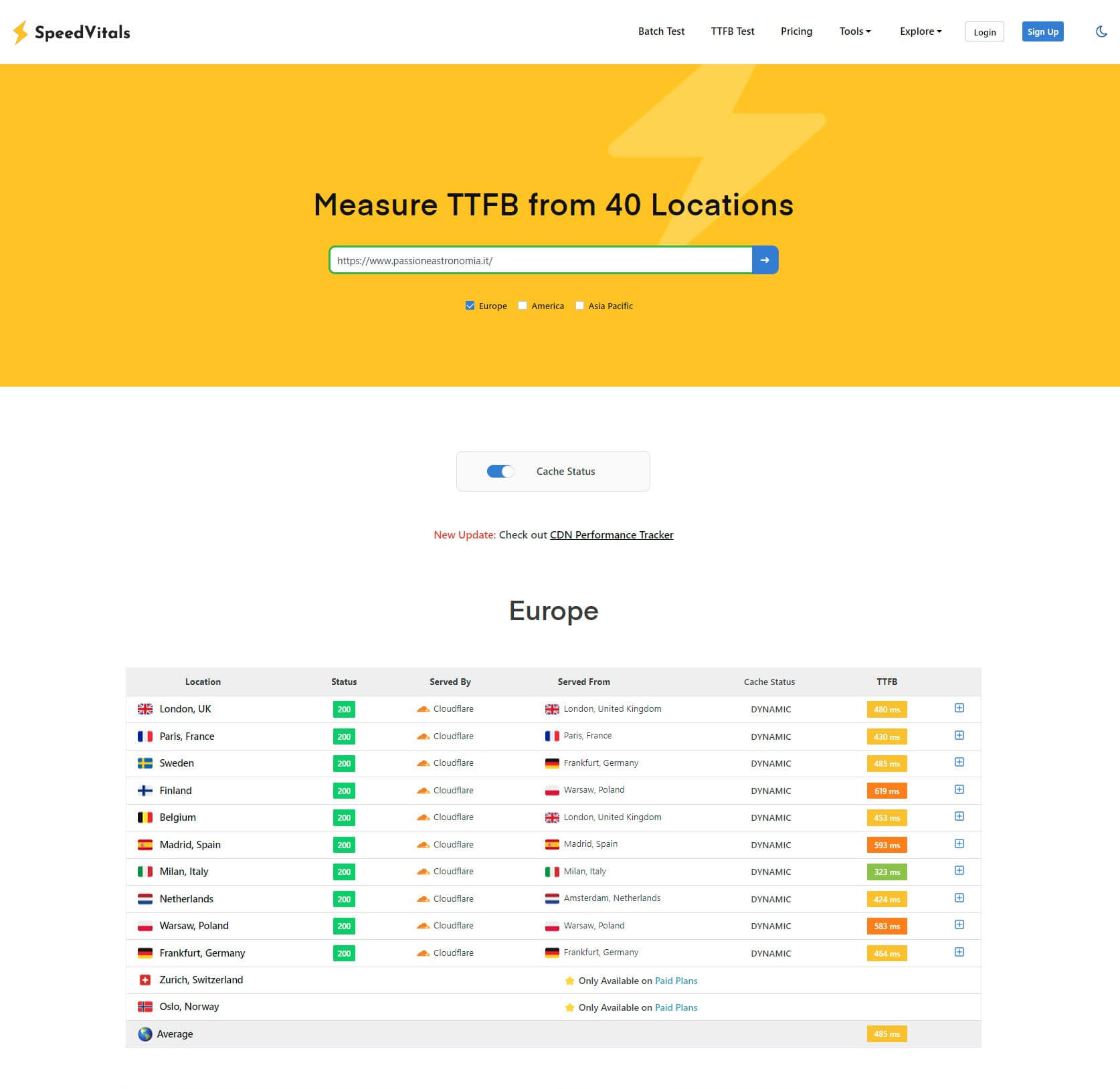Click the Germany flag beside Frankfurt served-from in Sweden row
The height and width of the screenshot is (1089, 1120).
[x=552, y=763]
